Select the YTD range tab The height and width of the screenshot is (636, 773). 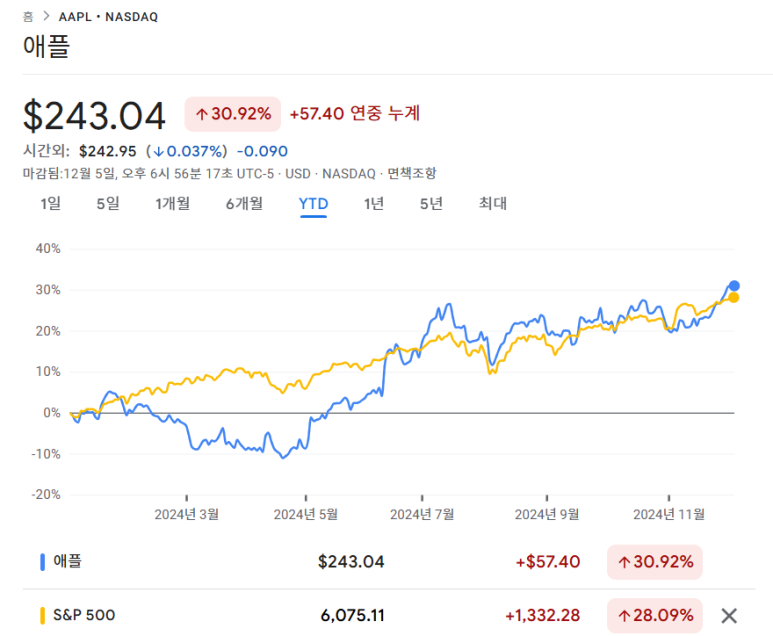[x=314, y=204]
